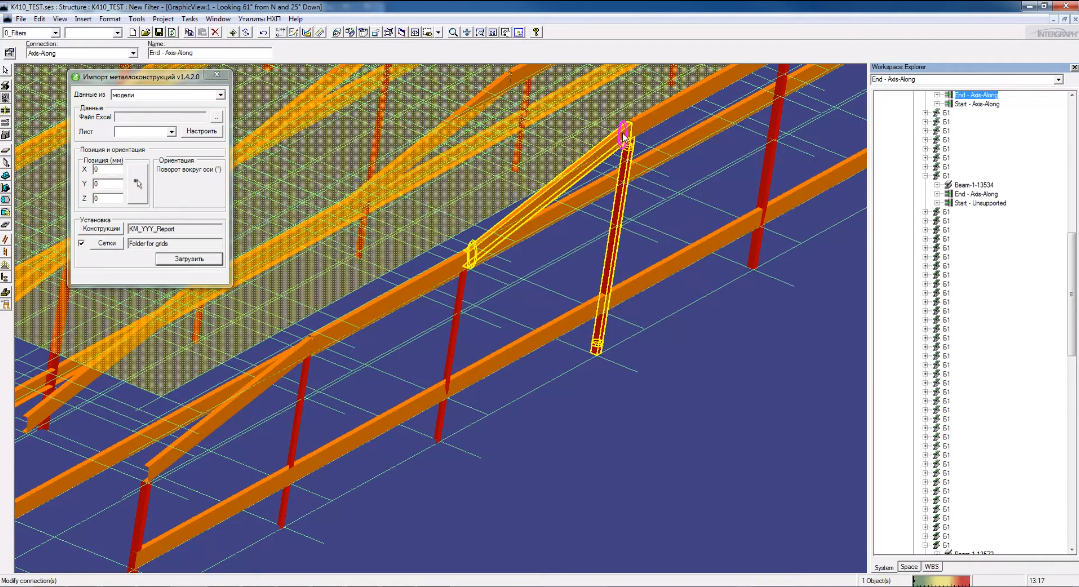This screenshot has width=1079, height=587.
Task: Open the Tasks menu
Action: click(x=189, y=19)
